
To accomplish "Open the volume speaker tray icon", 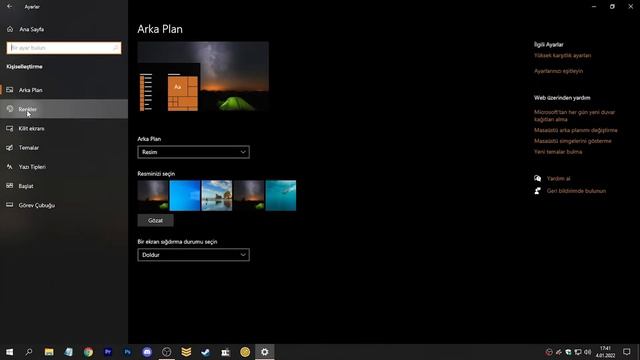I will [588, 352].
